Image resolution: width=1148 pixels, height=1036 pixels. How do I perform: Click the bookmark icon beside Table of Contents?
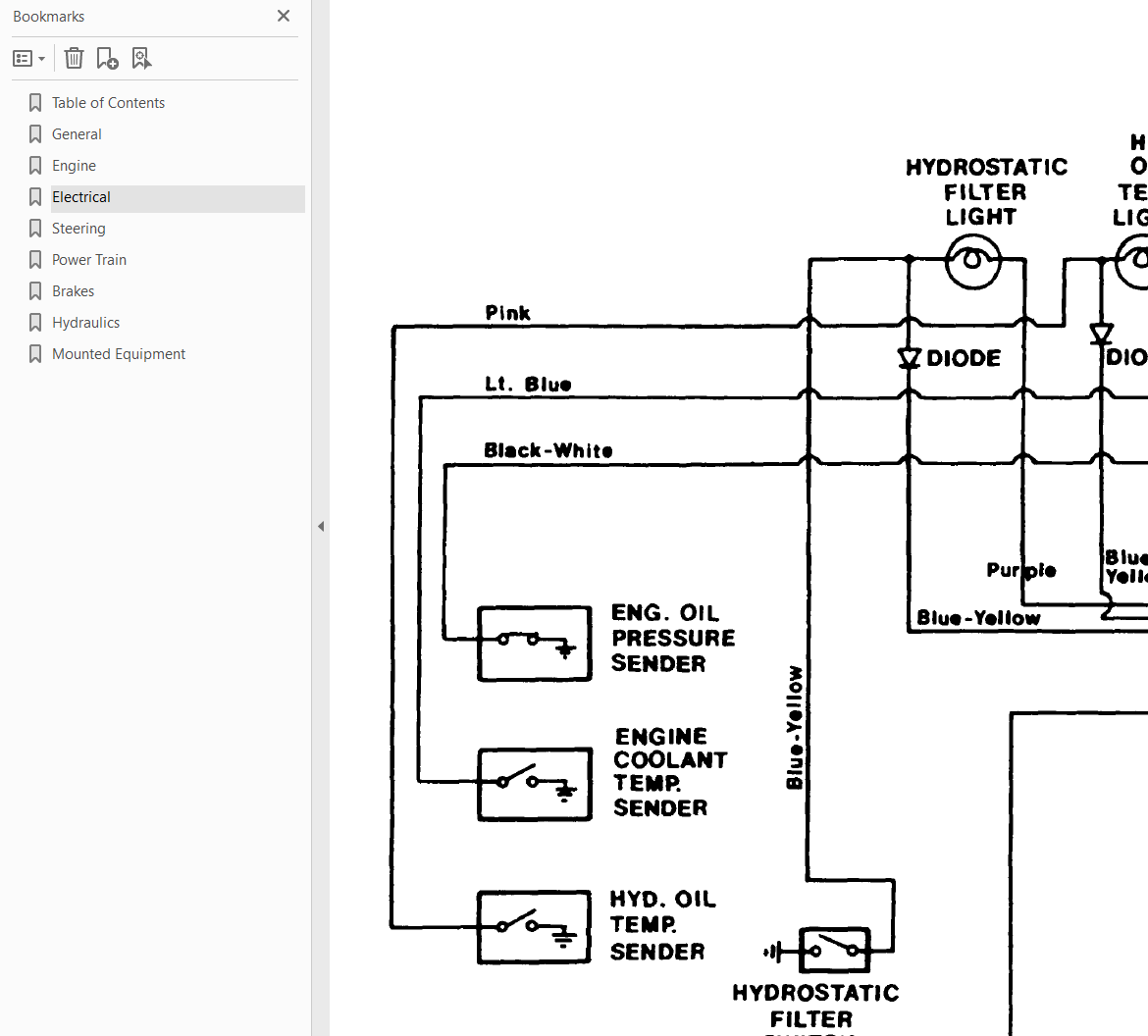(35, 102)
